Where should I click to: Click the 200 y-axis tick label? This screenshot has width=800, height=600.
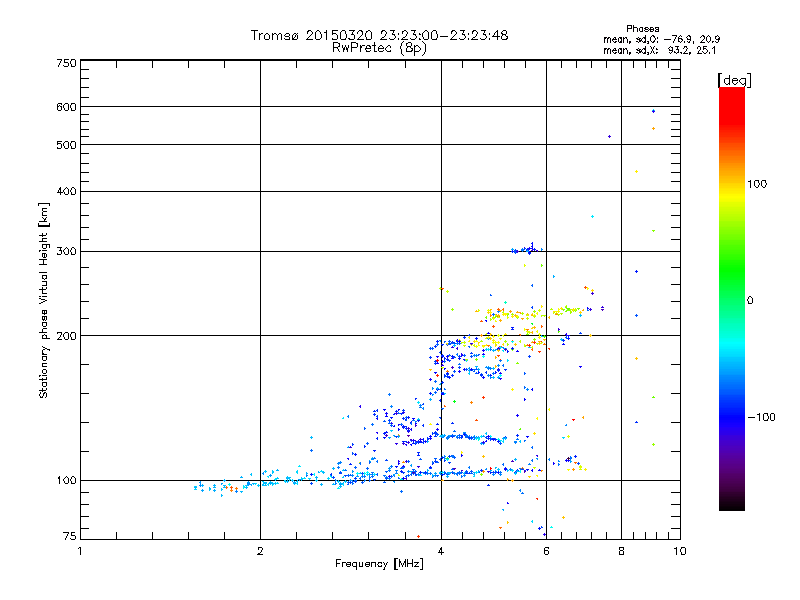tap(66, 336)
